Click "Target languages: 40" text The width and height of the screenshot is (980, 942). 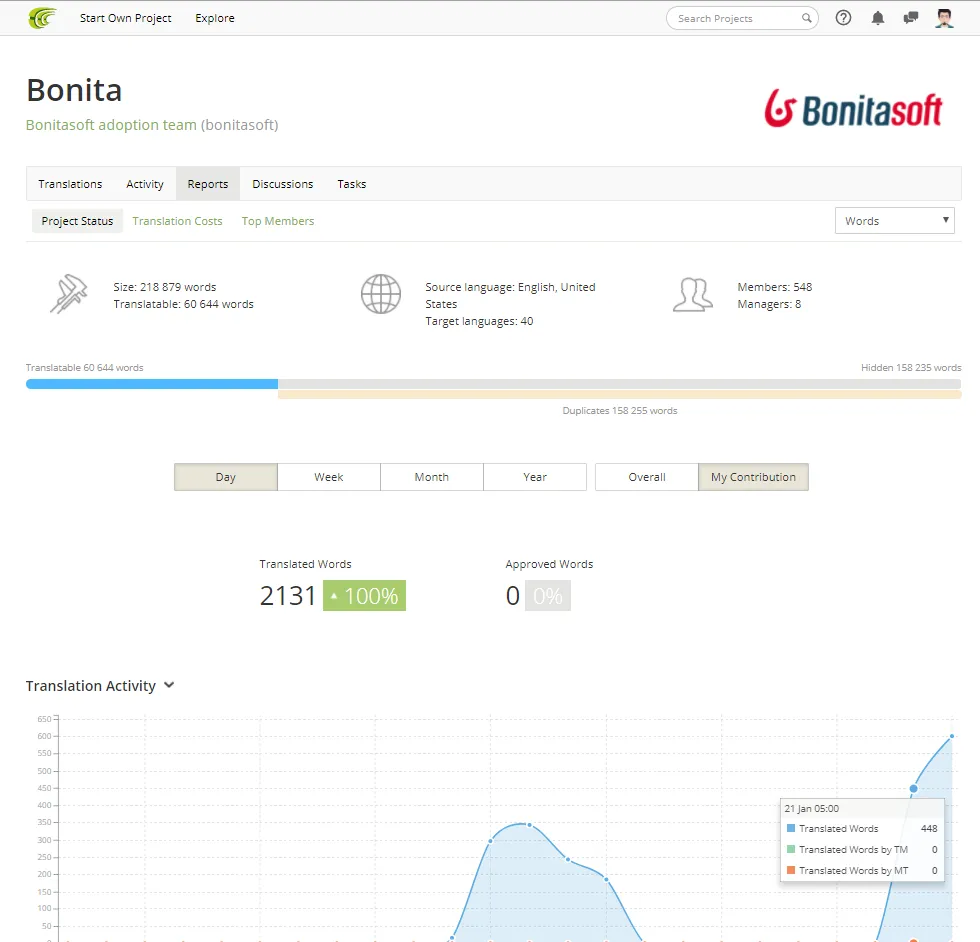tap(479, 321)
